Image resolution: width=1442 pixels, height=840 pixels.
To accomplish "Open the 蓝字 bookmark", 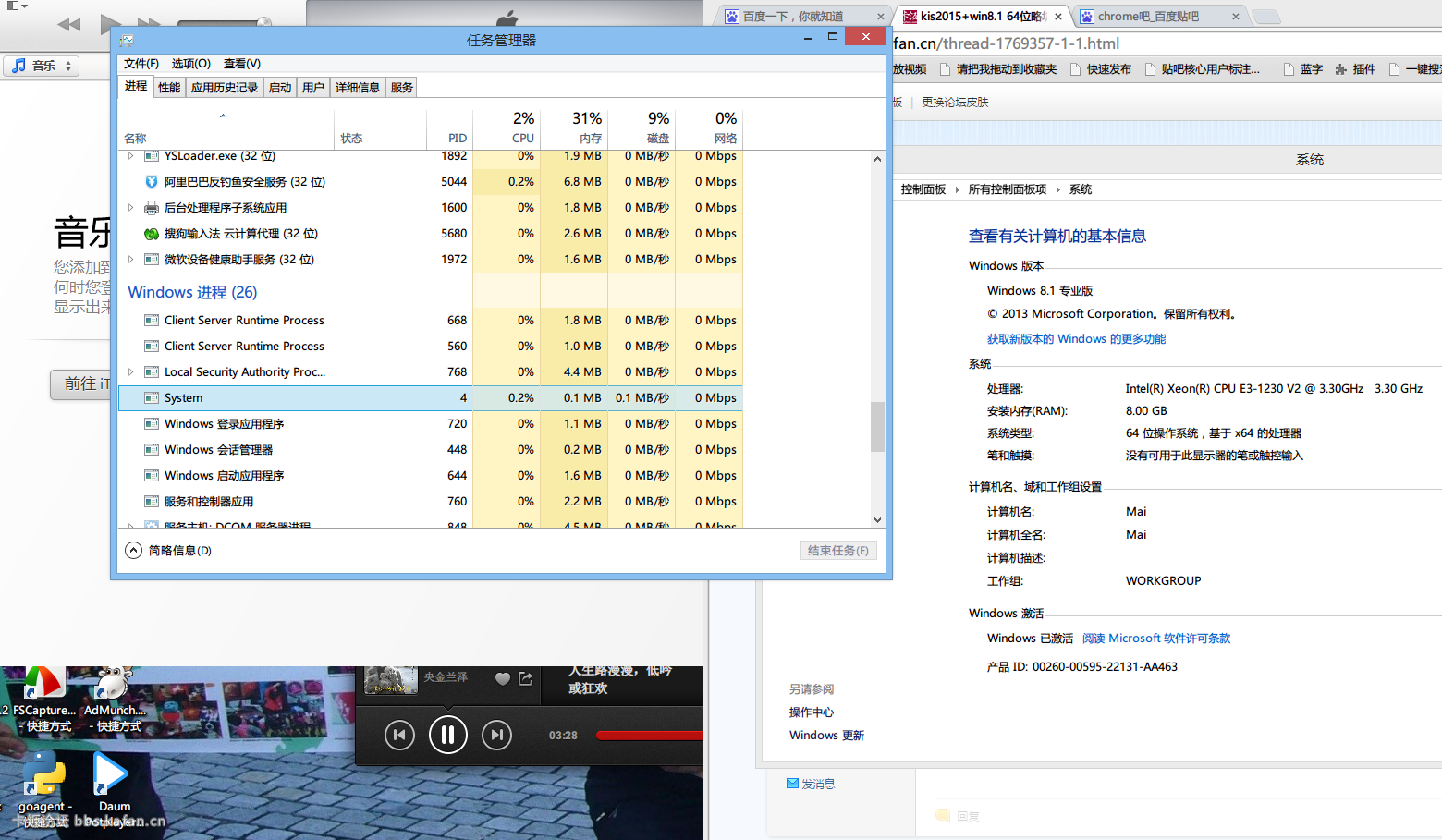I will (1303, 69).
